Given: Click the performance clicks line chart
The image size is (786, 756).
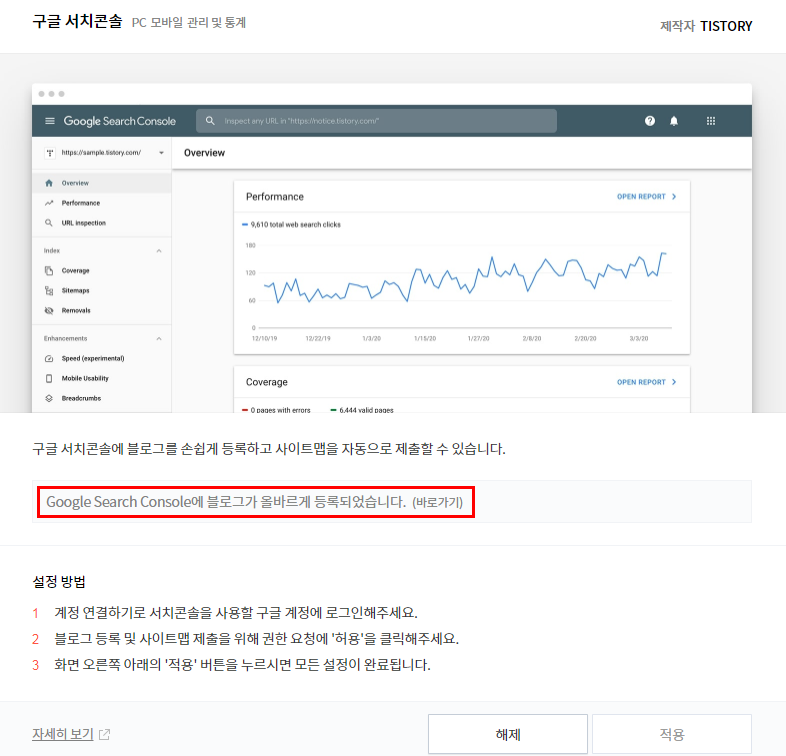Looking at the screenshot, I should click(x=465, y=279).
